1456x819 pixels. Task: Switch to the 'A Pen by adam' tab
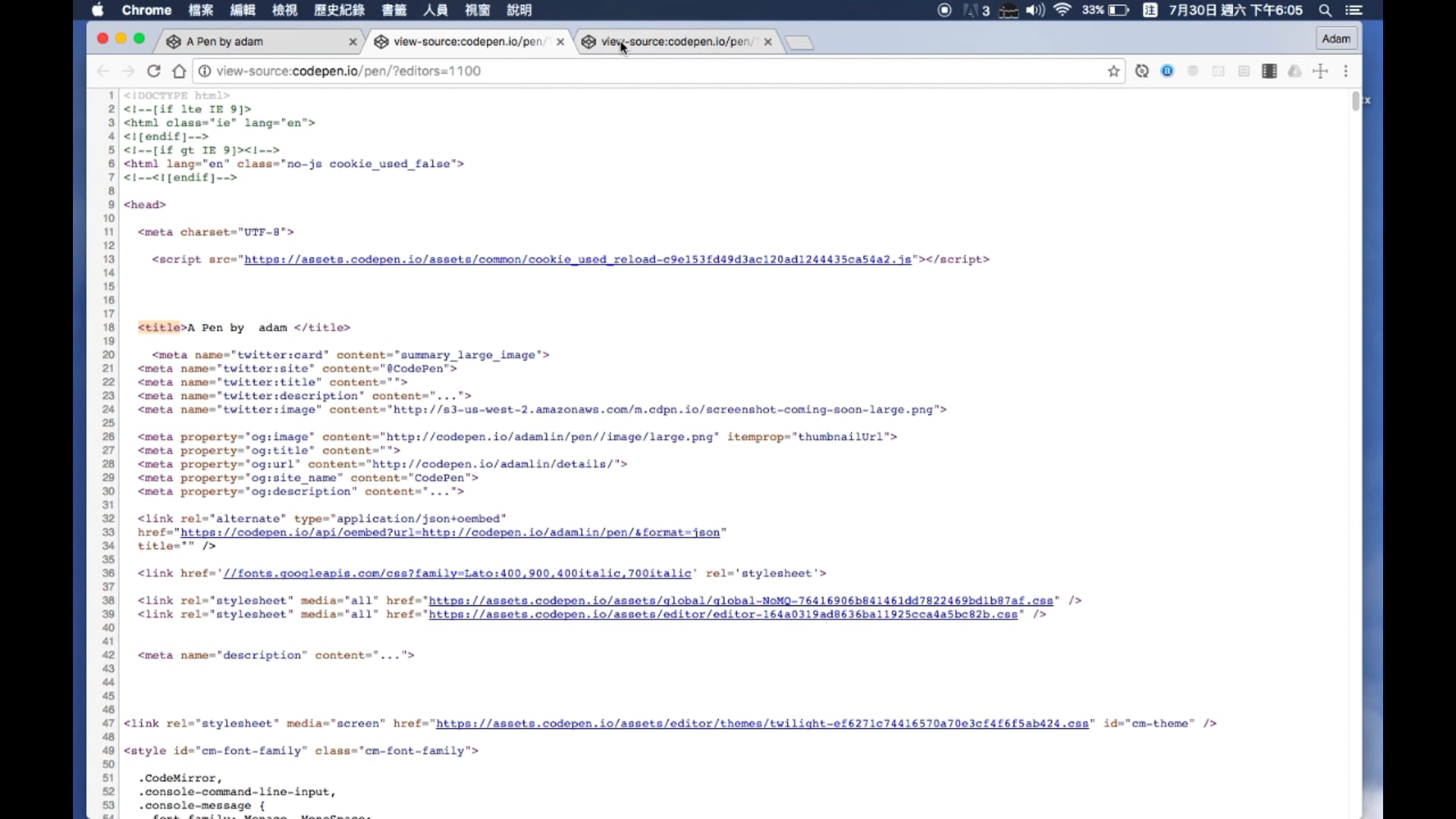pyautogui.click(x=250, y=41)
